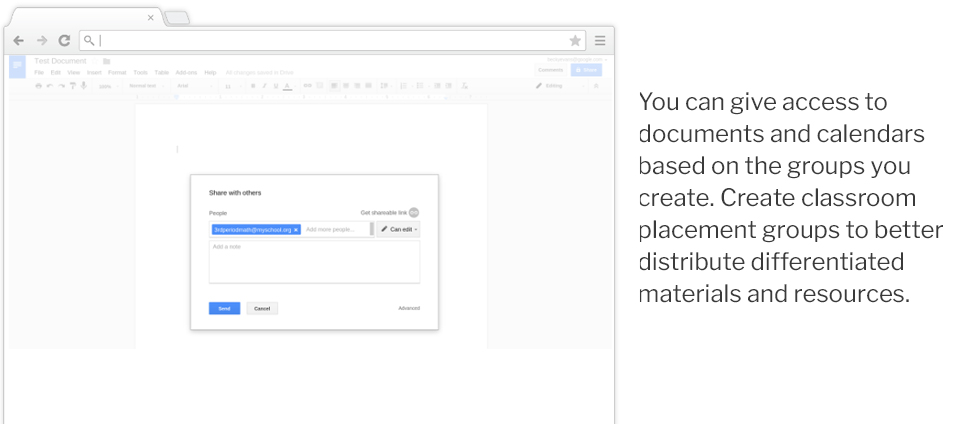Bookmark the page with the star icon
This screenshot has height=424, width=953.
pos(575,41)
